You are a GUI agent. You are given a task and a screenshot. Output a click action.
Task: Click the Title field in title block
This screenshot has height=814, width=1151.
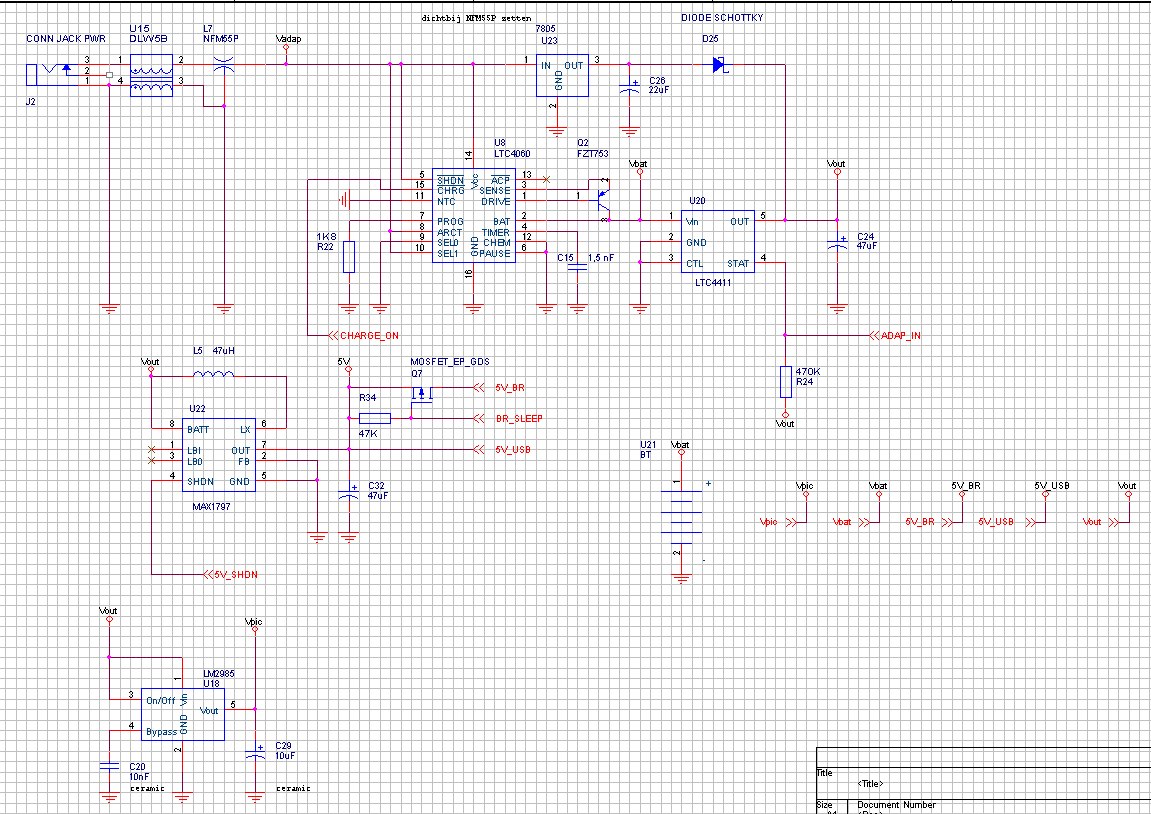click(x=870, y=783)
